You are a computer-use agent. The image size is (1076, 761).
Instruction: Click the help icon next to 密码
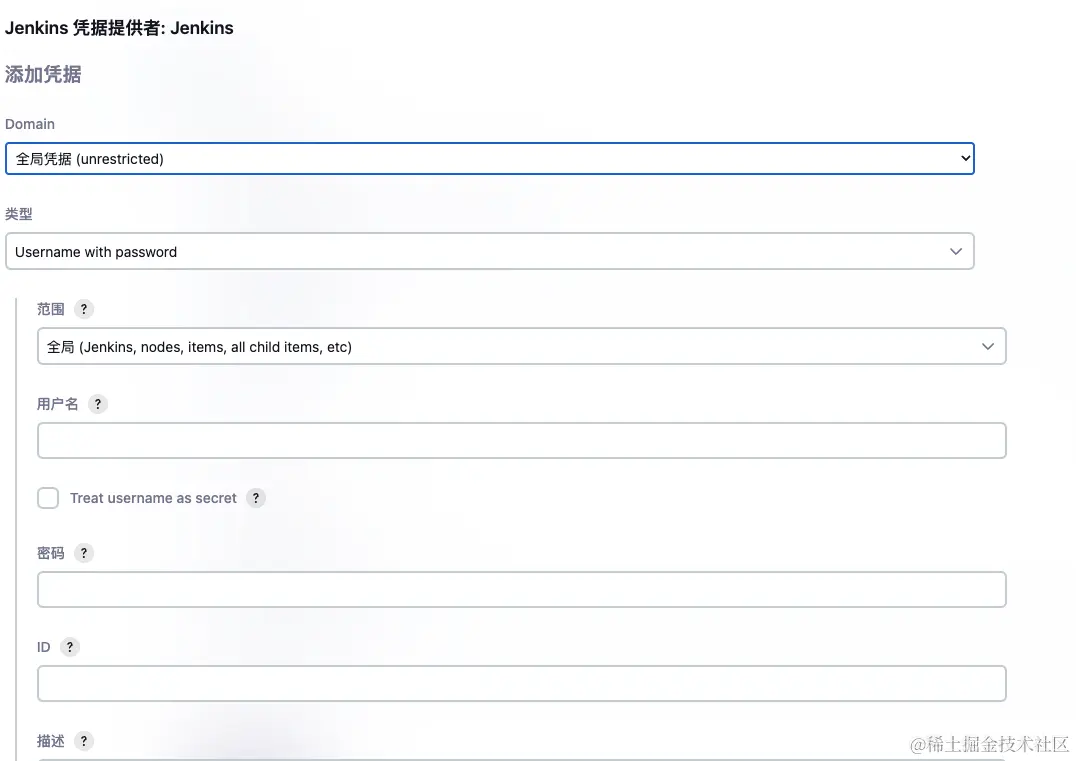click(x=84, y=553)
